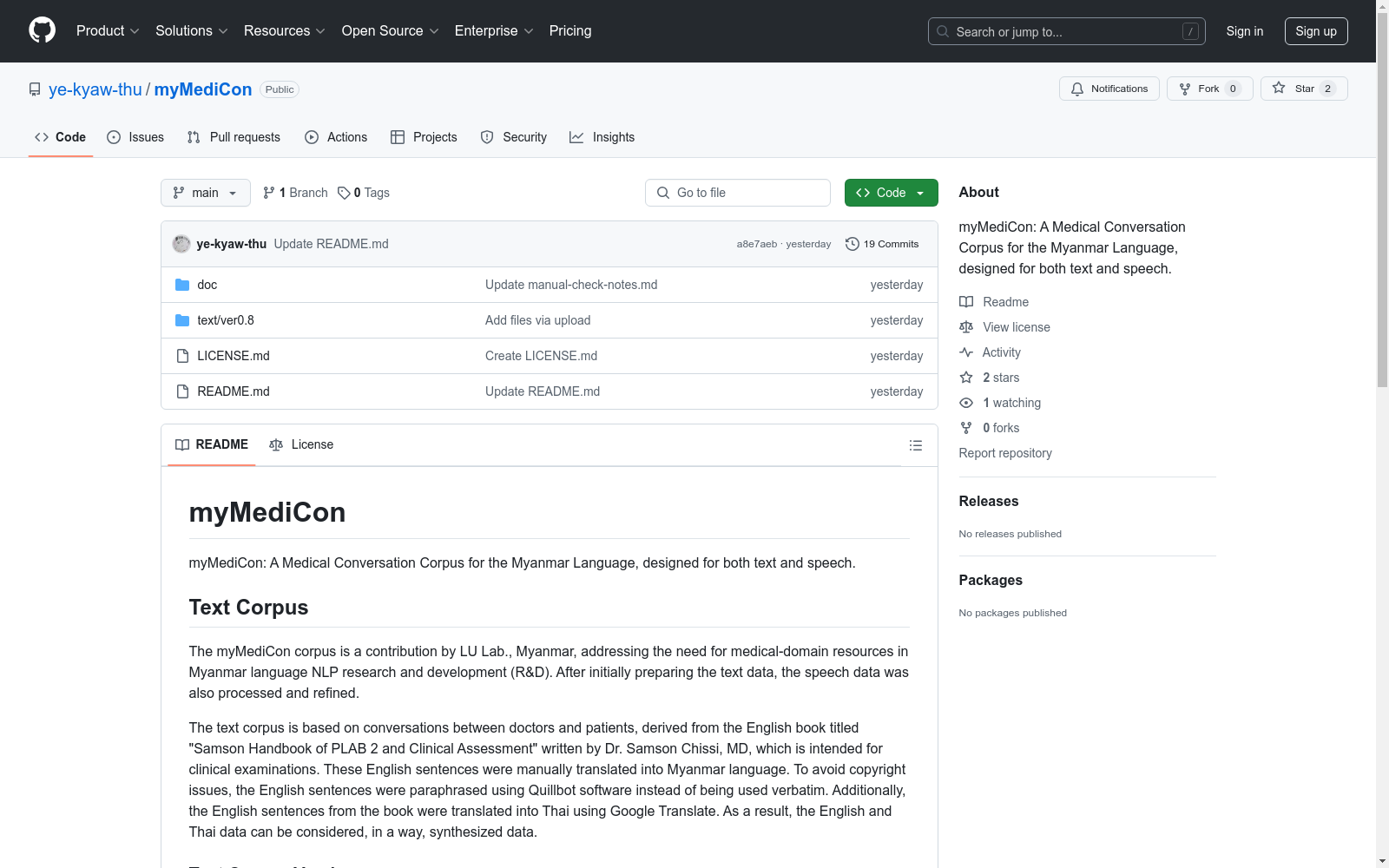The height and width of the screenshot is (868, 1389).
Task: Open the README outline icon
Action: [915, 445]
